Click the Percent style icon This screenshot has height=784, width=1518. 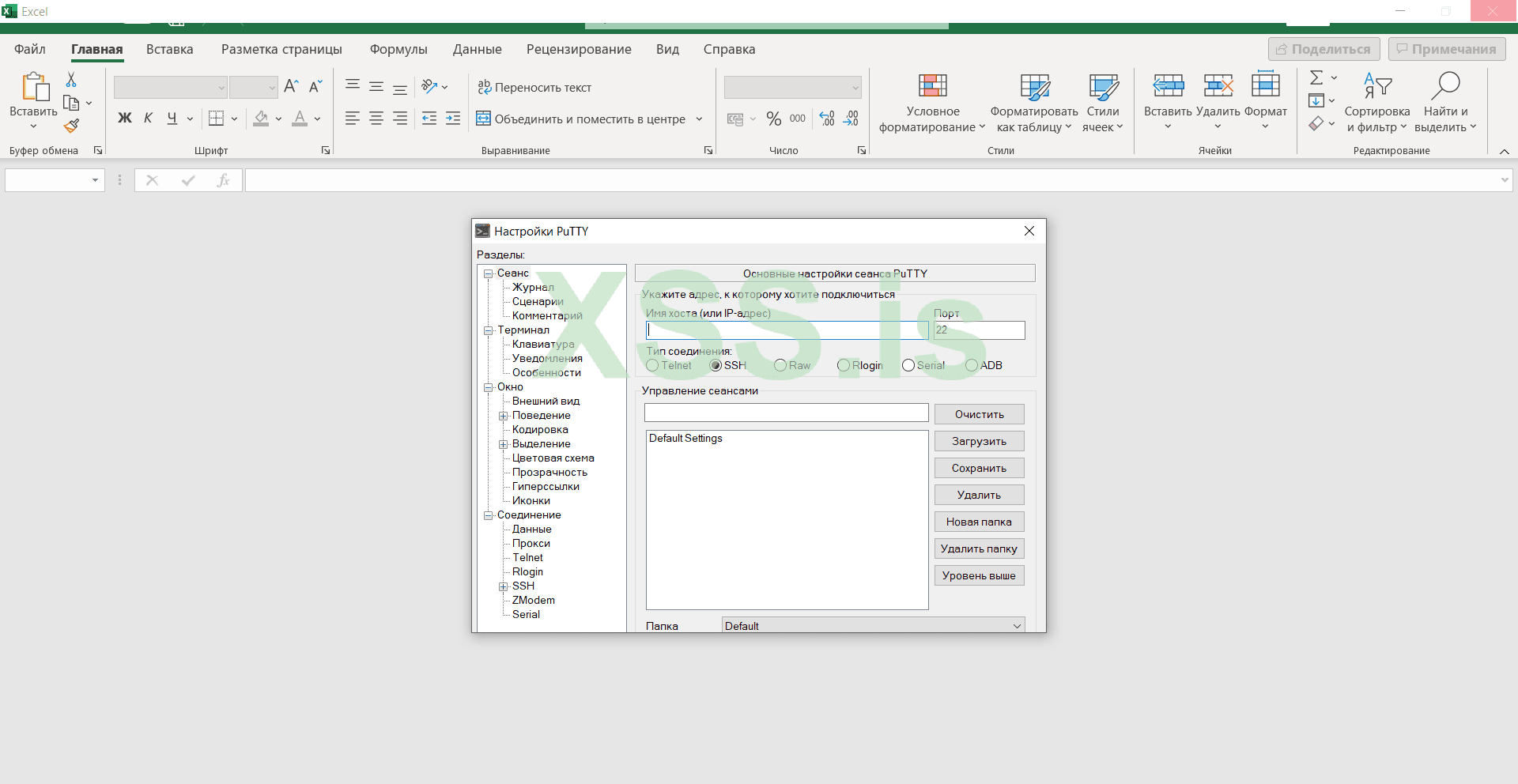click(773, 119)
